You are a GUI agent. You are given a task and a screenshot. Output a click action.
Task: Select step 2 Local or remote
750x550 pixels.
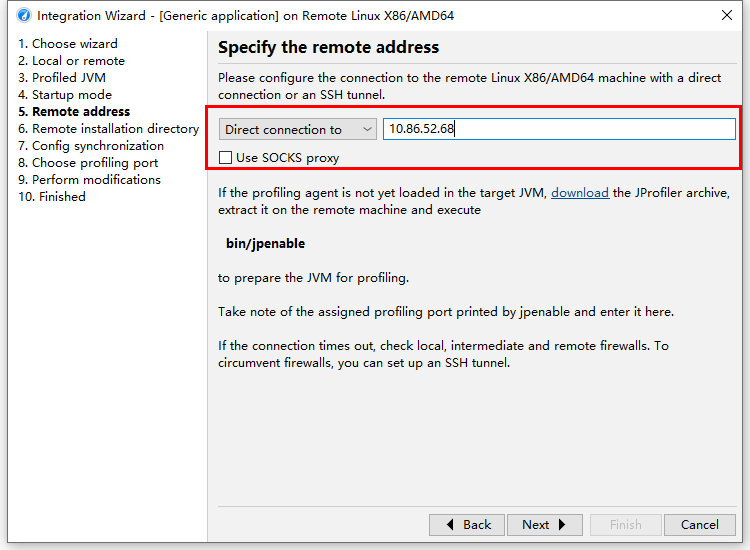(x=71, y=61)
